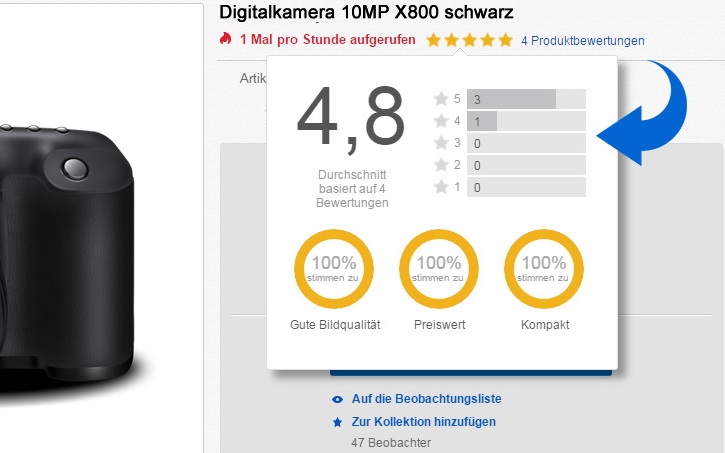Click Zur Kollektion hinzufügen link
Screen dimensions: 725x453
coord(423,422)
